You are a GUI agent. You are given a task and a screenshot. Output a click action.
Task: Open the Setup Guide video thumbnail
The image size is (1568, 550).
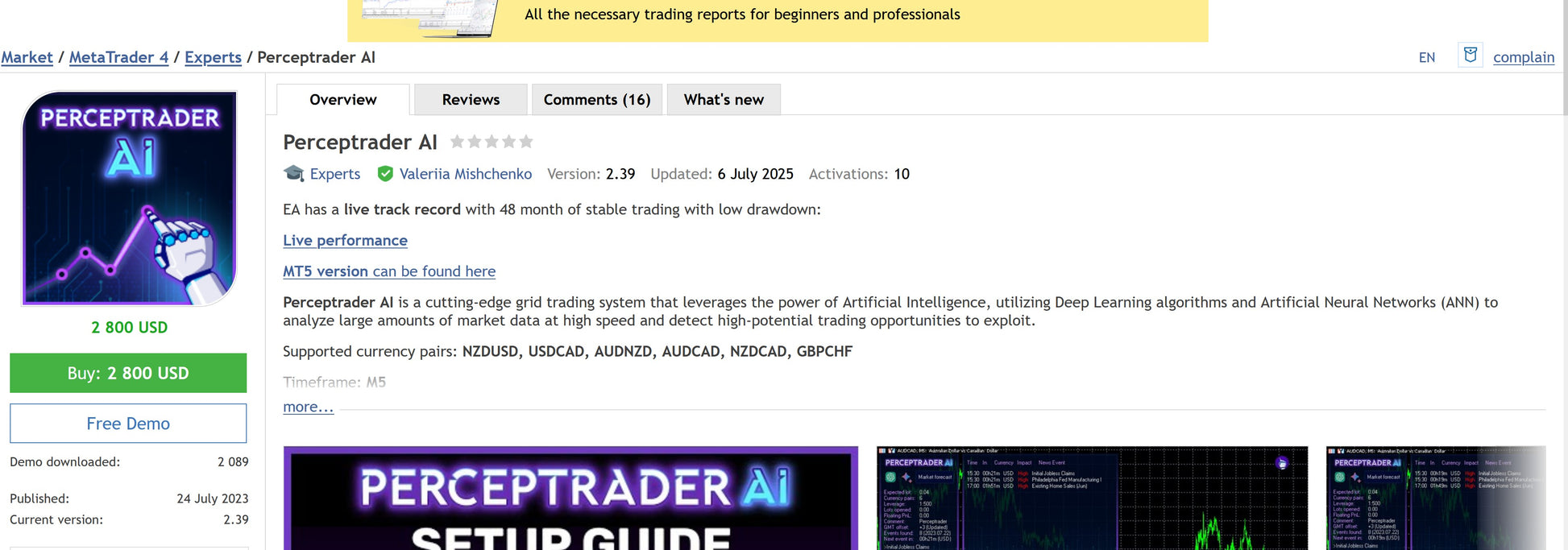point(570,499)
